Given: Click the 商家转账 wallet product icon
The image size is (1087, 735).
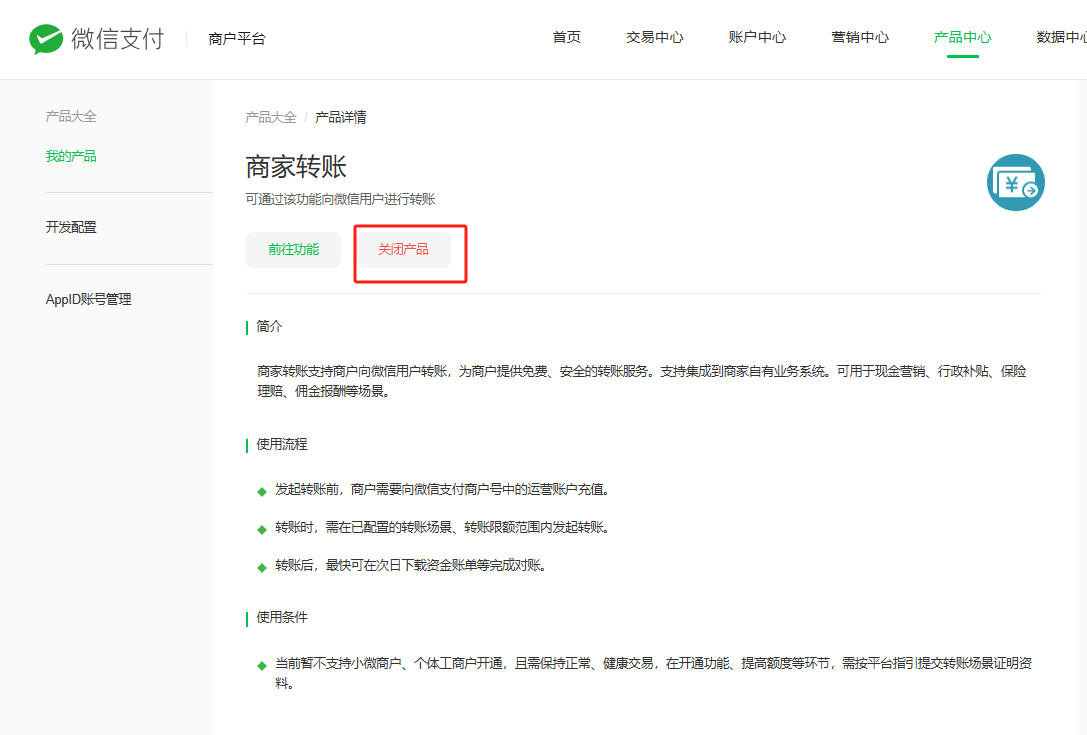Looking at the screenshot, I should (1015, 183).
